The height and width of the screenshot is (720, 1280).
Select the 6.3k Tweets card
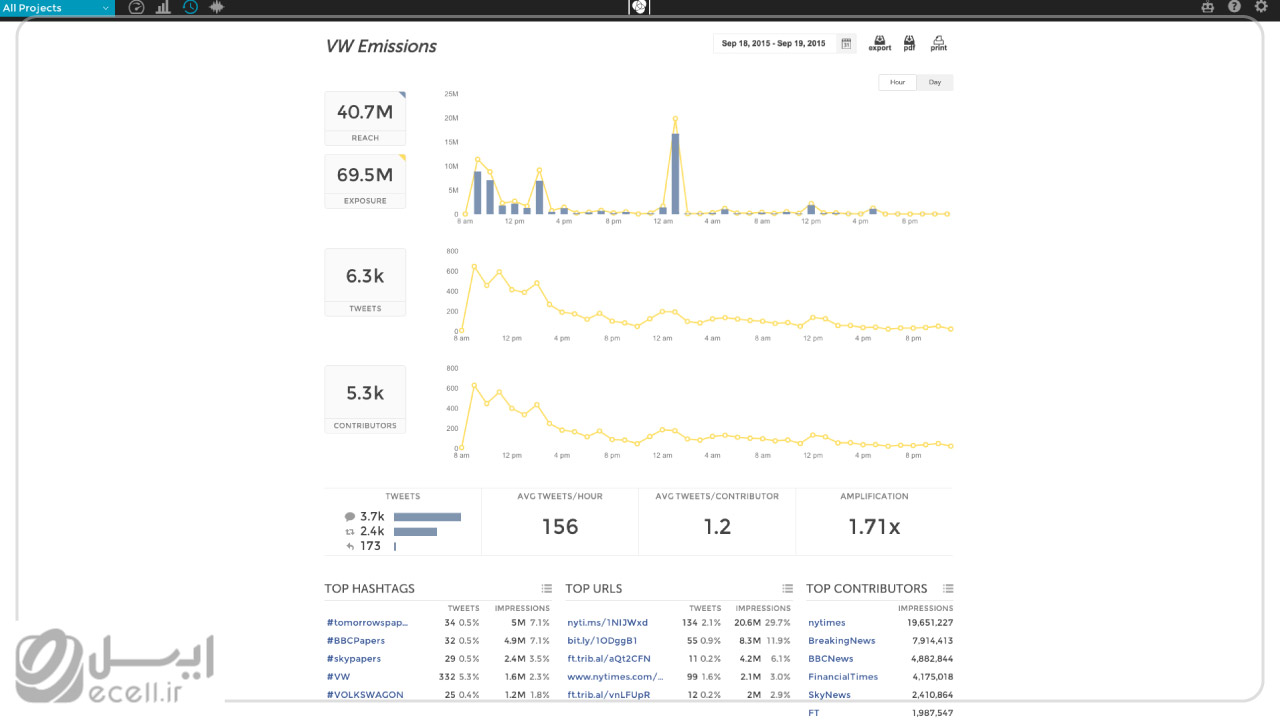click(365, 282)
